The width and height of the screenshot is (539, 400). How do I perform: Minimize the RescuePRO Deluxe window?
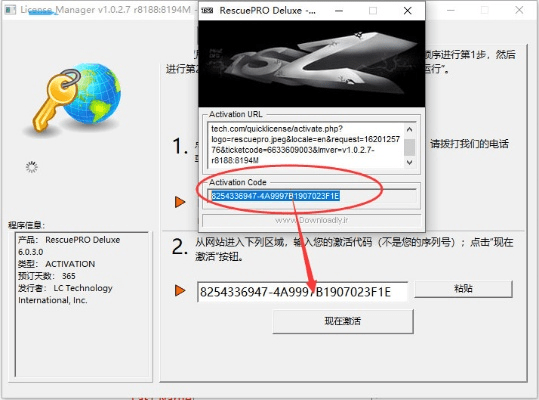(339, 11)
